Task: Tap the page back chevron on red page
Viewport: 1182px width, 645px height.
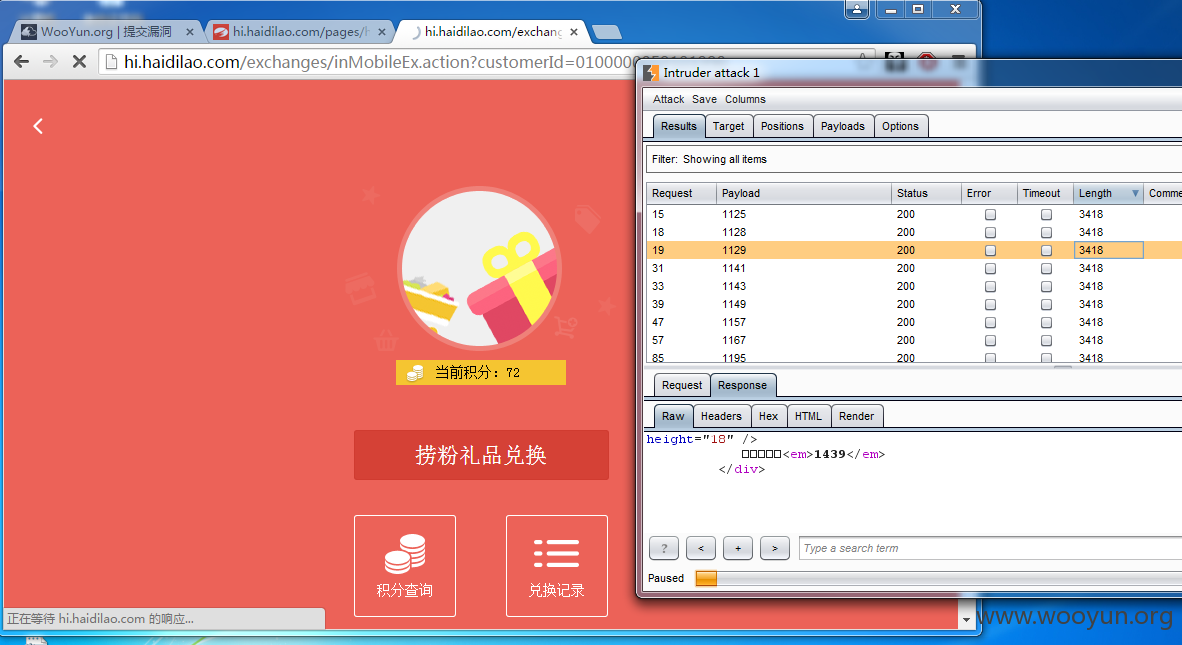Action: click(38, 126)
